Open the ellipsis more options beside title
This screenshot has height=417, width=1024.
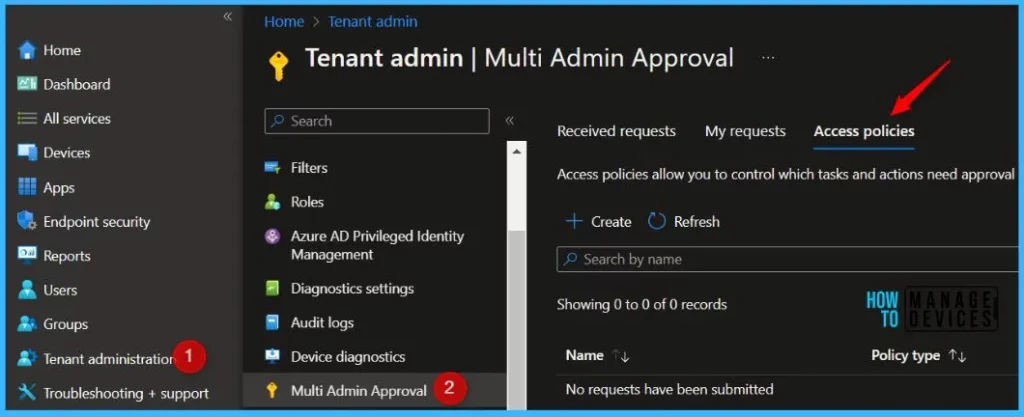point(768,57)
